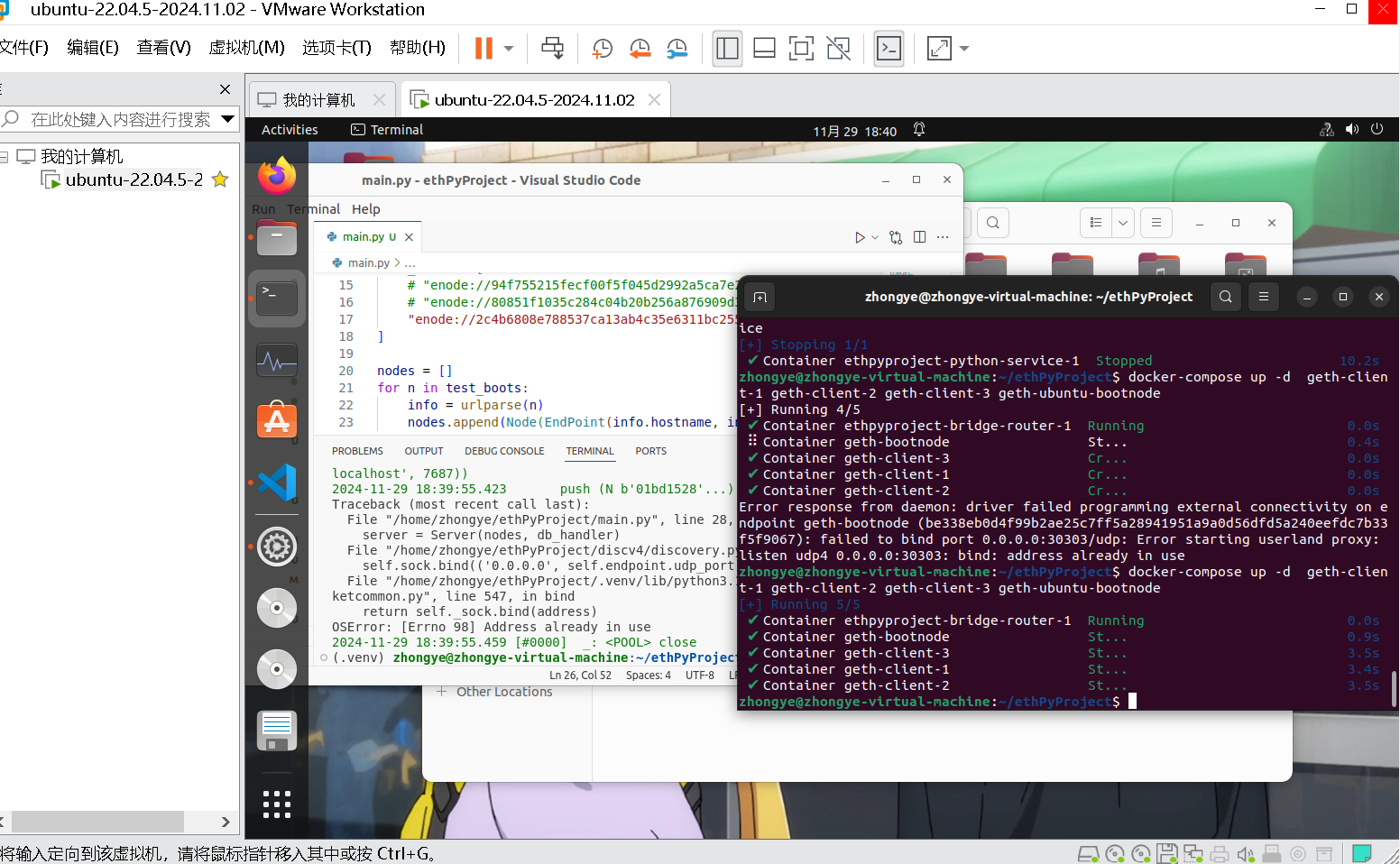Open the stretch display dropdown arrow
This screenshot has height=864, width=1400.
point(964,49)
